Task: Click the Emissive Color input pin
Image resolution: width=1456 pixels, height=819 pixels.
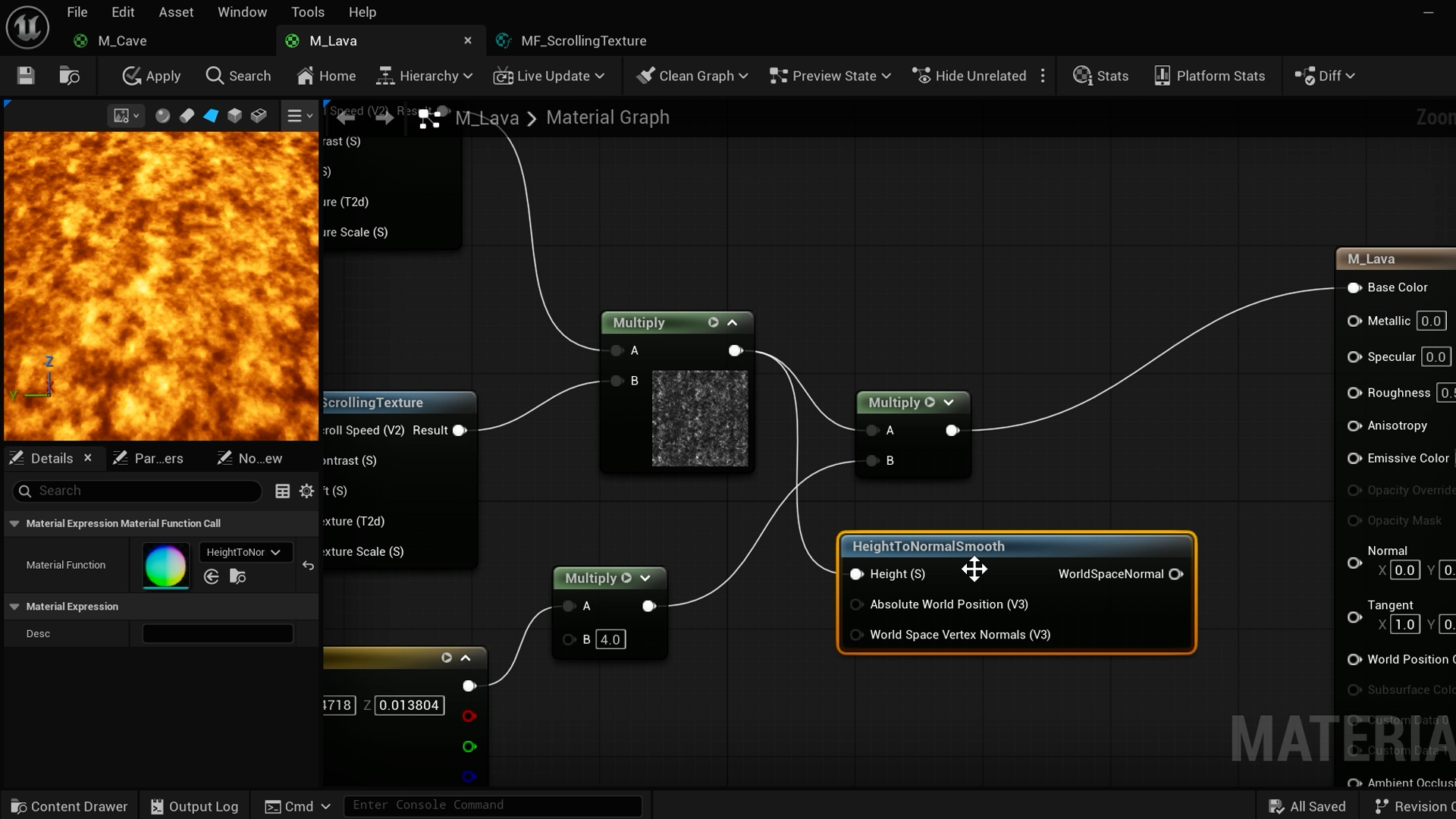Action: pyautogui.click(x=1354, y=458)
